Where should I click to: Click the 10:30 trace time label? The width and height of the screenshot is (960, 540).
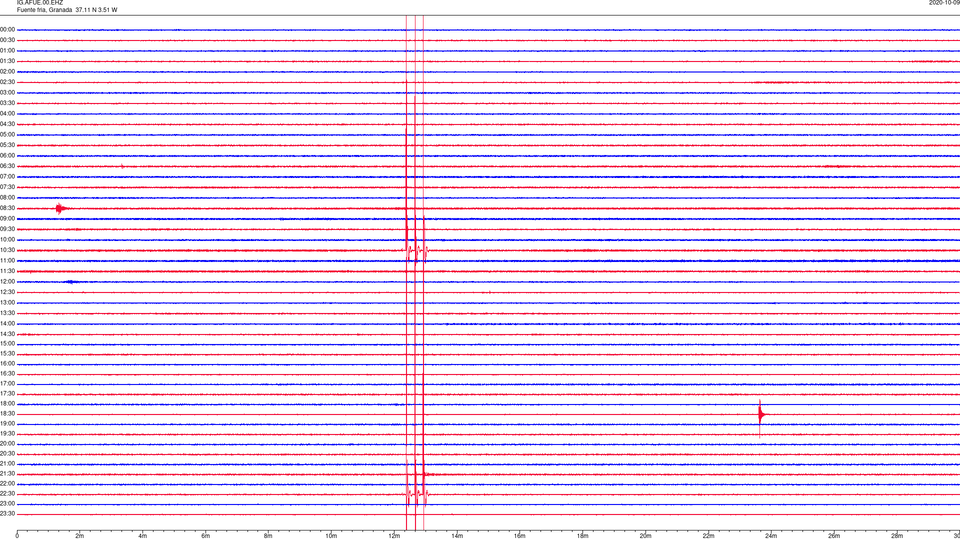(x=7, y=250)
